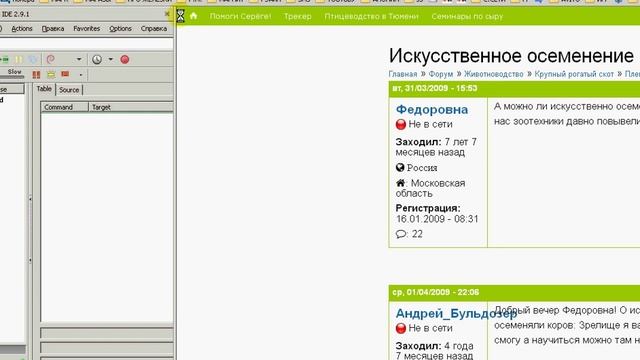Click the command input field below the table
640x360 pixels.
point(107,333)
